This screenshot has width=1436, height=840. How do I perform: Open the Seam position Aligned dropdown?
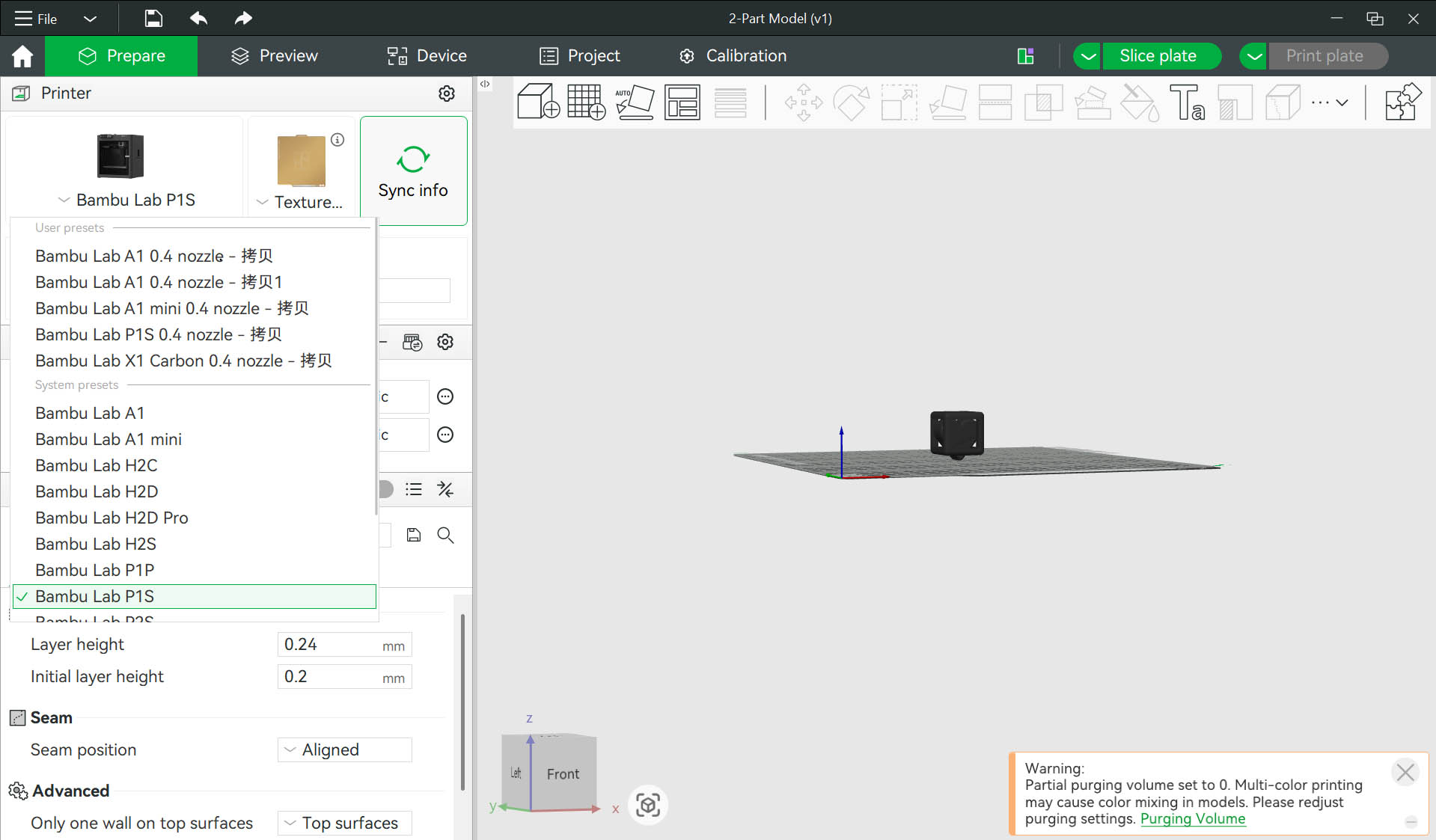pos(345,749)
